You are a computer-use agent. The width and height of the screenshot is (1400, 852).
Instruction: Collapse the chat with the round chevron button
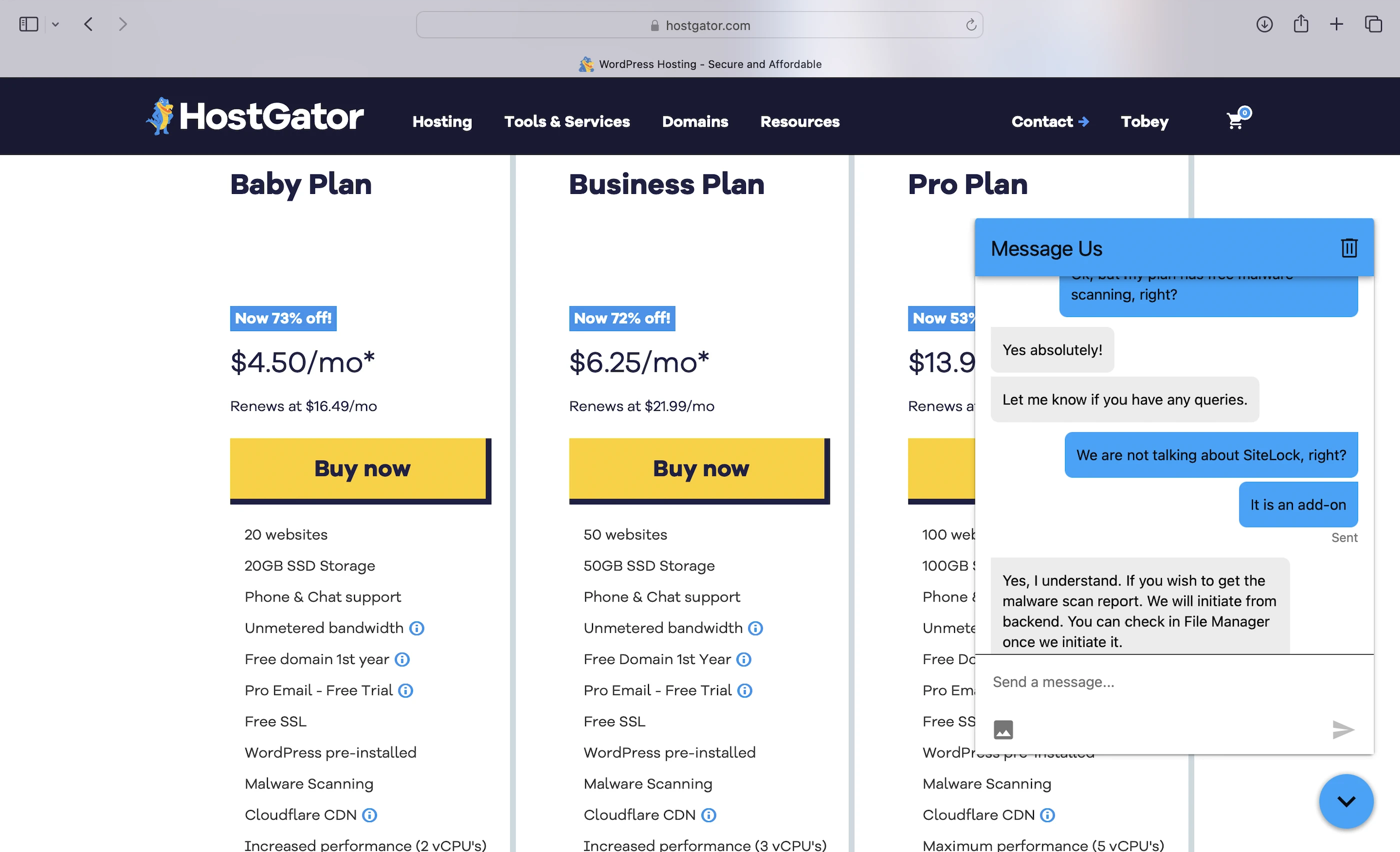tap(1346, 801)
